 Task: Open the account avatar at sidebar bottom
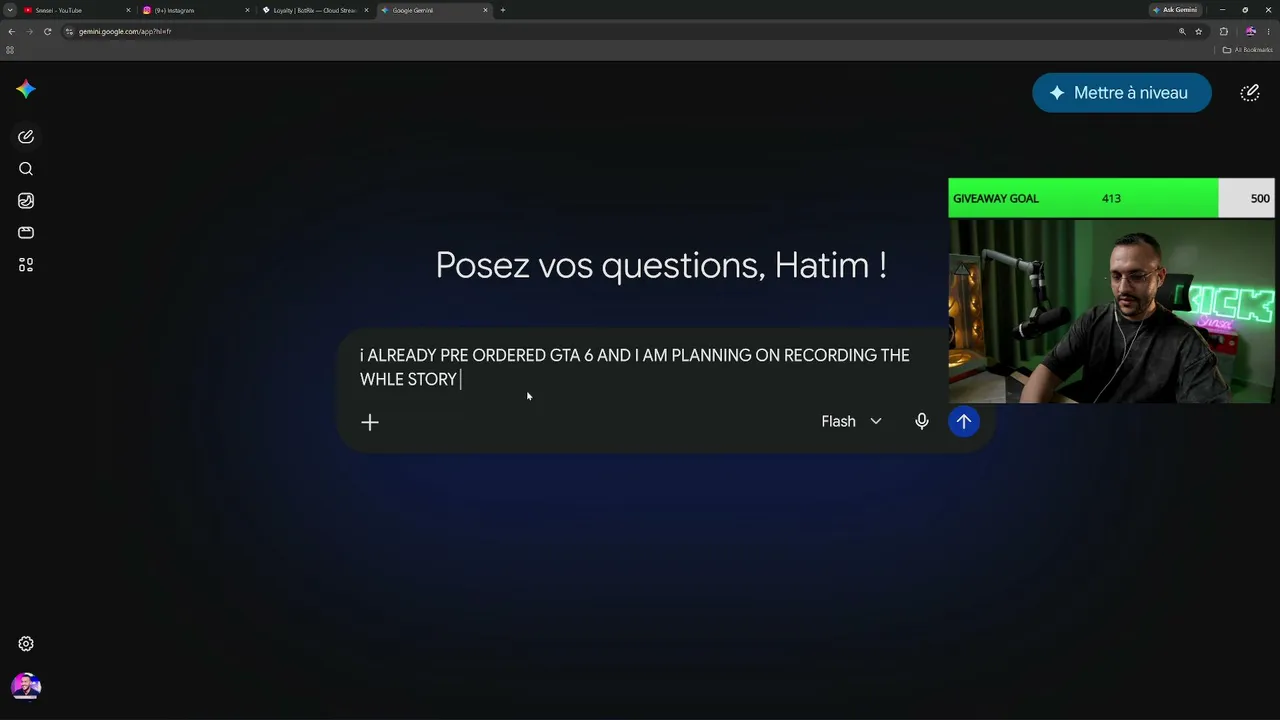click(x=26, y=687)
